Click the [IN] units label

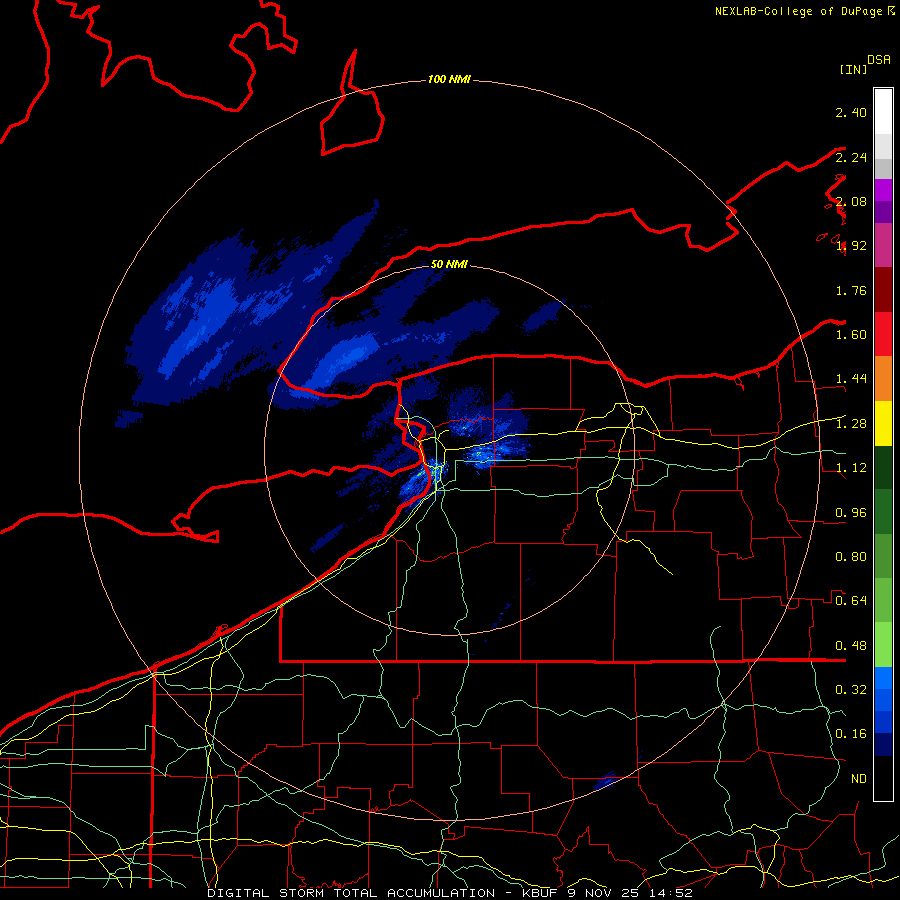point(852,69)
